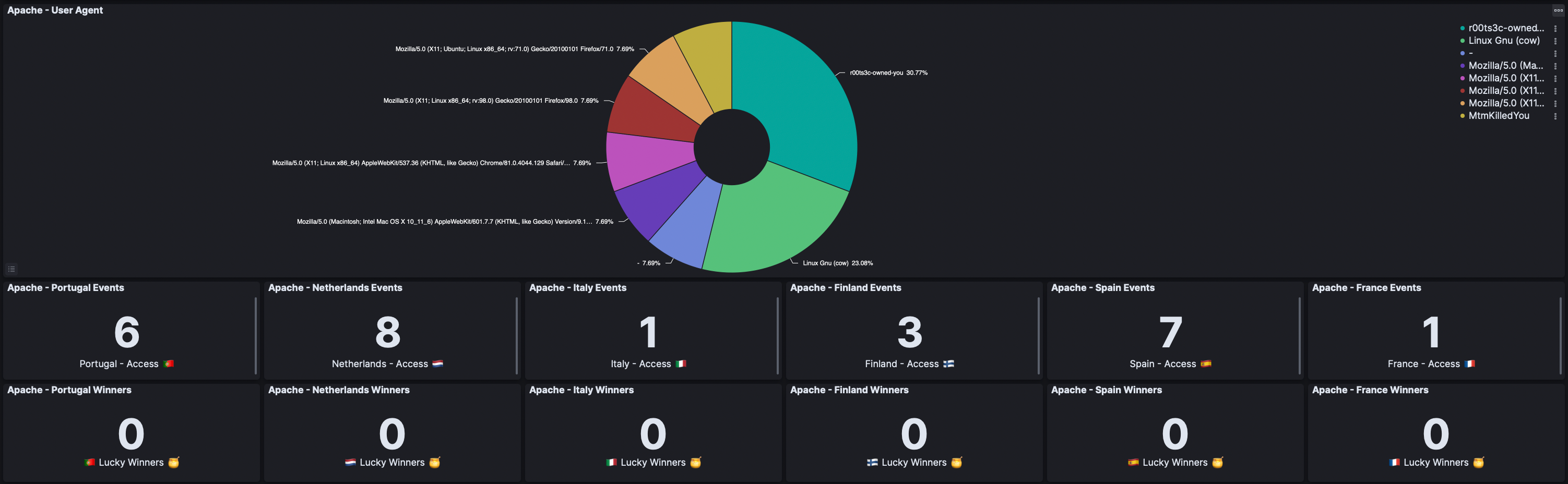
Task: Open actions menu for Mozilla/5.0 (Ma... legend entry
Action: pos(1555,66)
